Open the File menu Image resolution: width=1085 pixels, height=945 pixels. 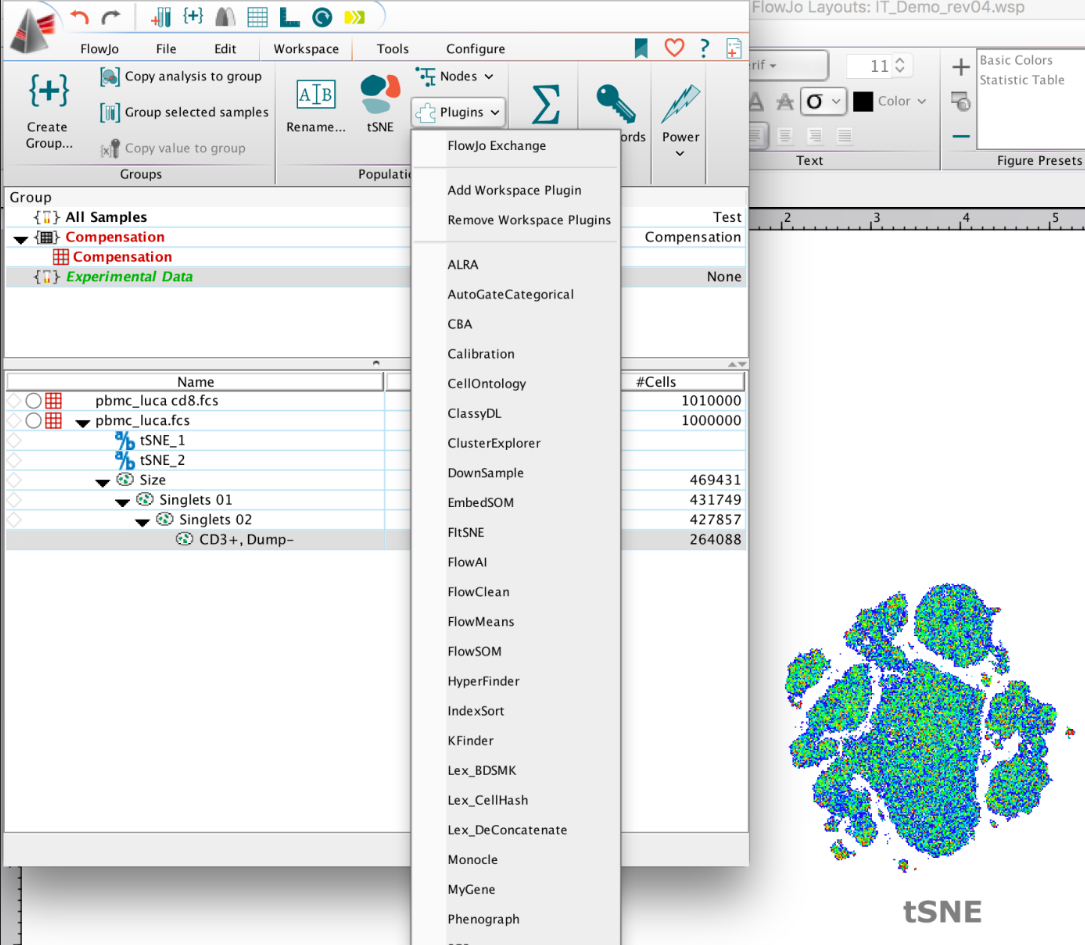(x=166, y=48)
